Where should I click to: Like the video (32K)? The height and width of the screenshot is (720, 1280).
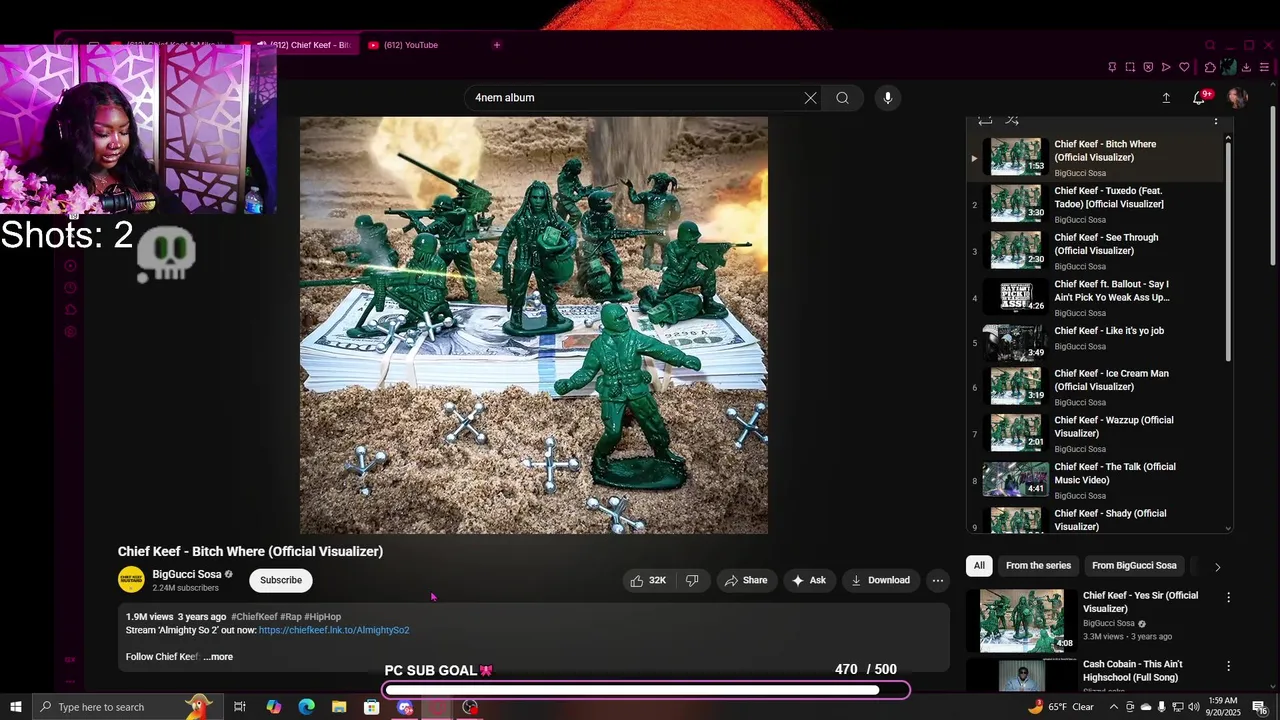point(648,580)
